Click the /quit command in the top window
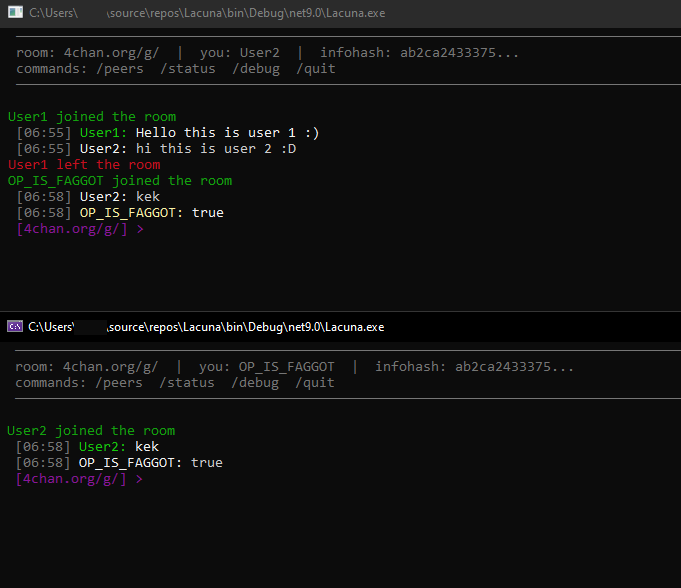 click(x=316, y=69)
